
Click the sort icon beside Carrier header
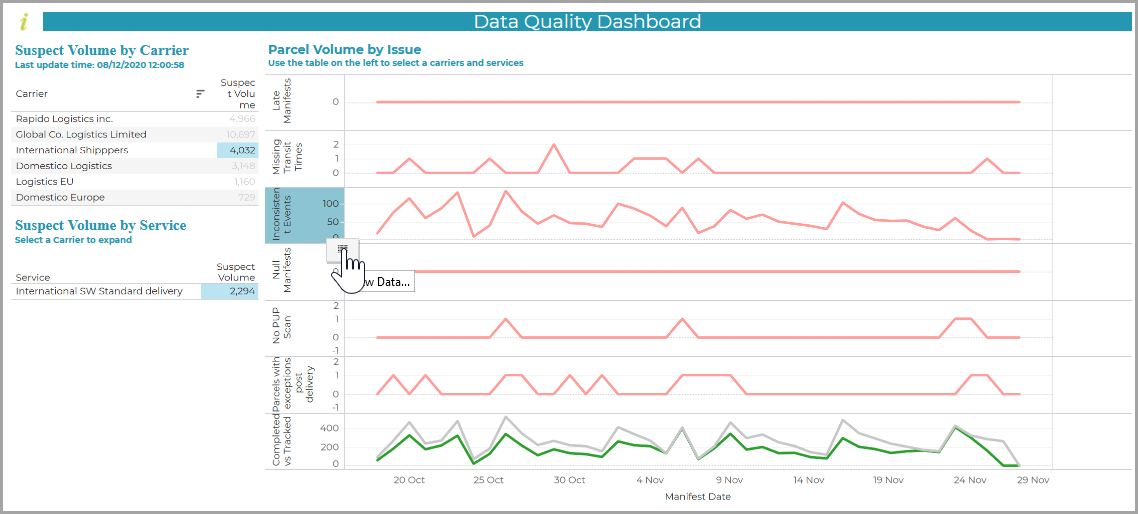pos(200,94)
